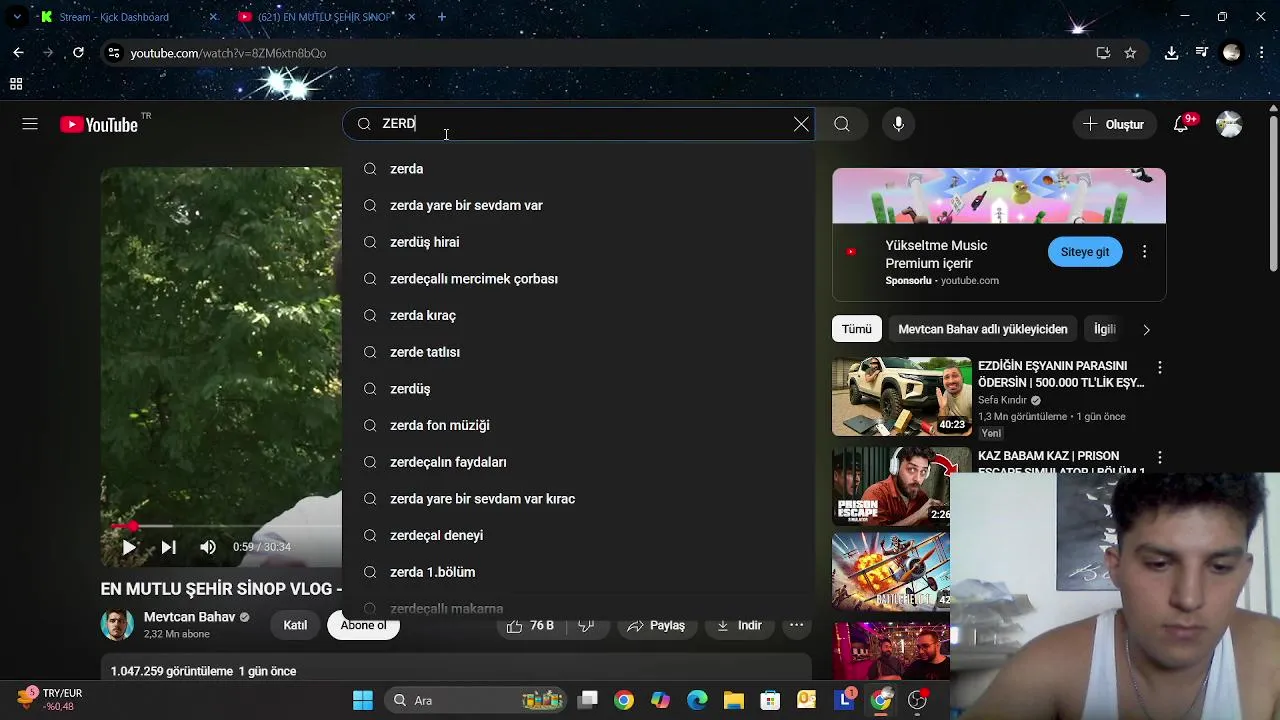Open File Explorer from taskbar

pos(734,700)
